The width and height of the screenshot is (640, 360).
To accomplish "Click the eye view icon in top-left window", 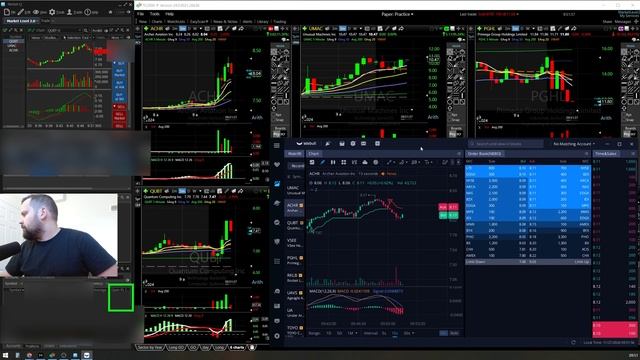I will [36, 12].
